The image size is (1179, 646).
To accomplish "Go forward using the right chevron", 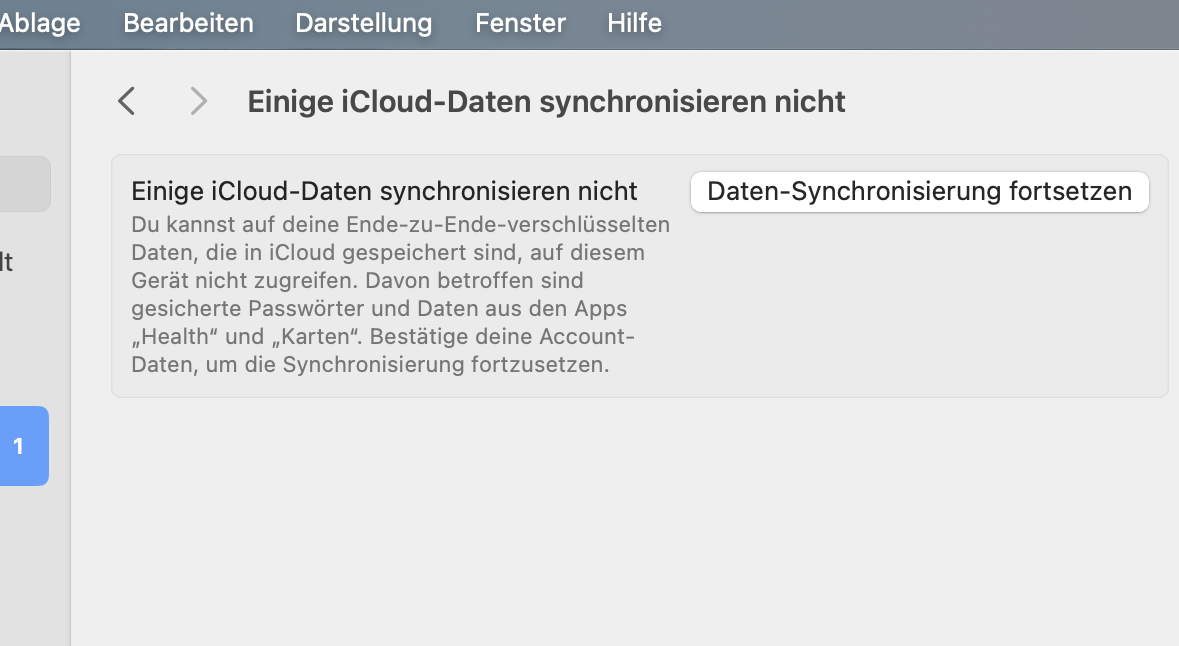I will pos(198,101).
